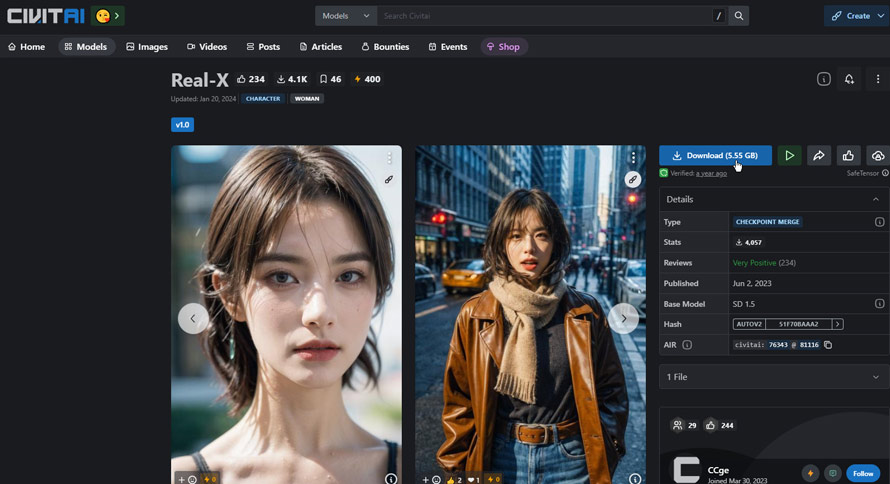Click the notification bell icon
This screenshot has width=890, height=484.
(x=849, y=79)
